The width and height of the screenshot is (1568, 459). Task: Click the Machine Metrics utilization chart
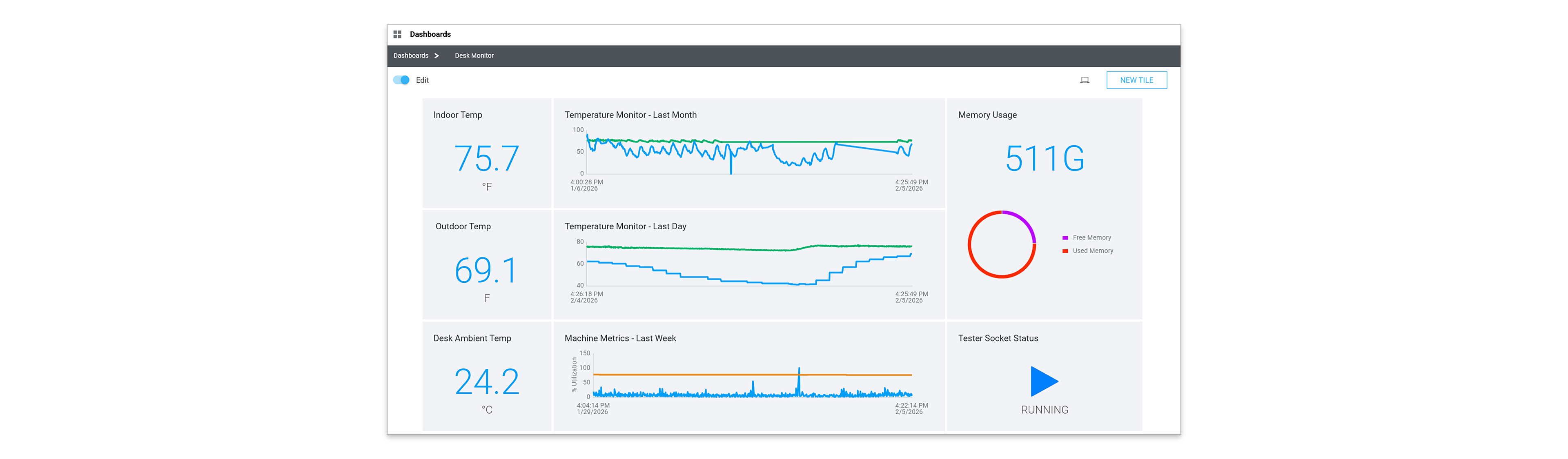click(752, 376)
